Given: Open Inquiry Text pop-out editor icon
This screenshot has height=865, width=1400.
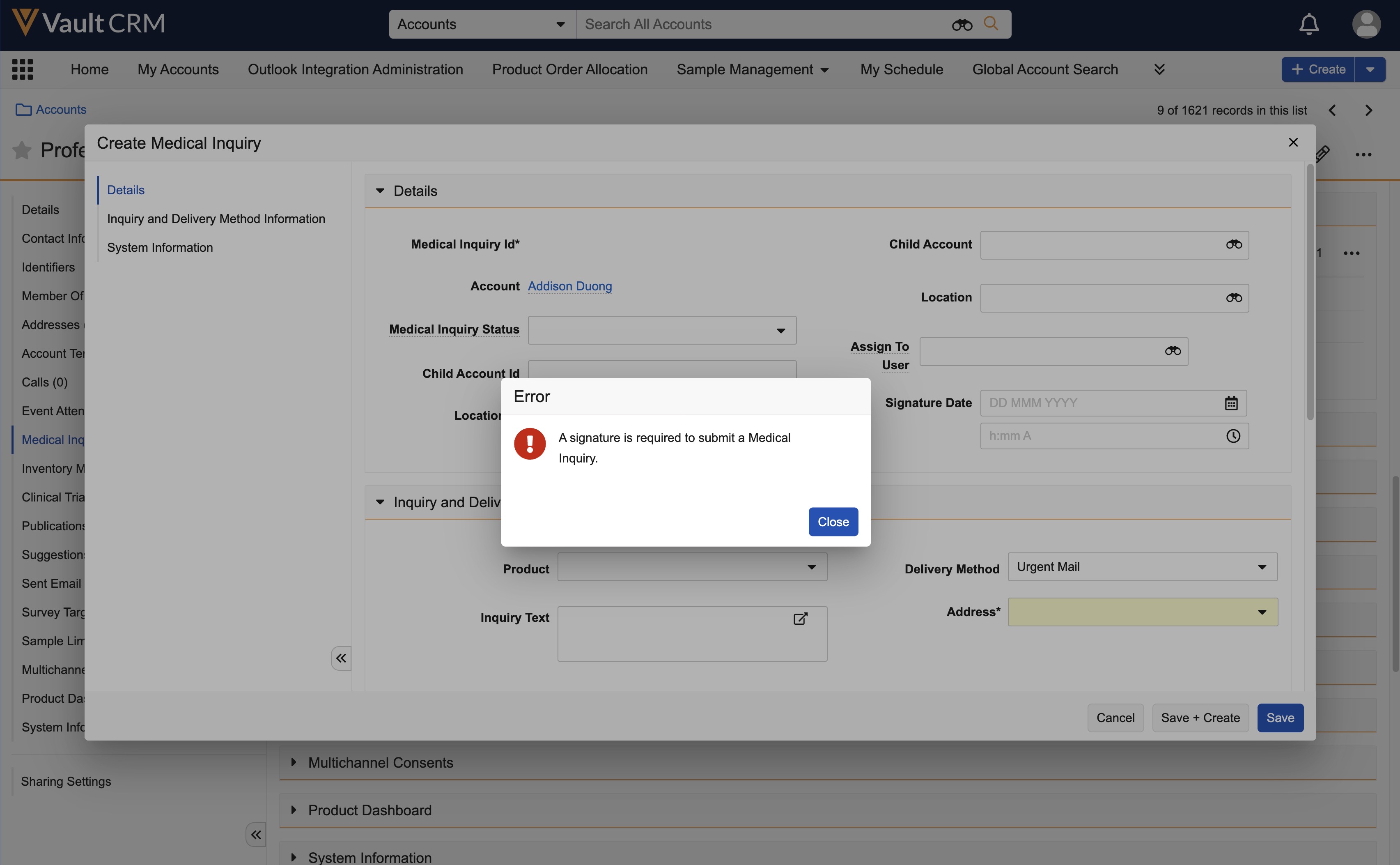Looking at the screenshot, I should click(x=800, y=619).
